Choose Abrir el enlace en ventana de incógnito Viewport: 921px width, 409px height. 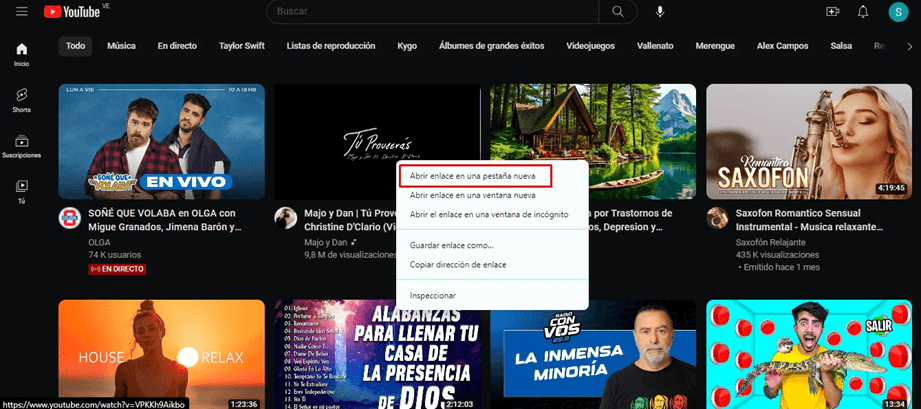[492, 214]
